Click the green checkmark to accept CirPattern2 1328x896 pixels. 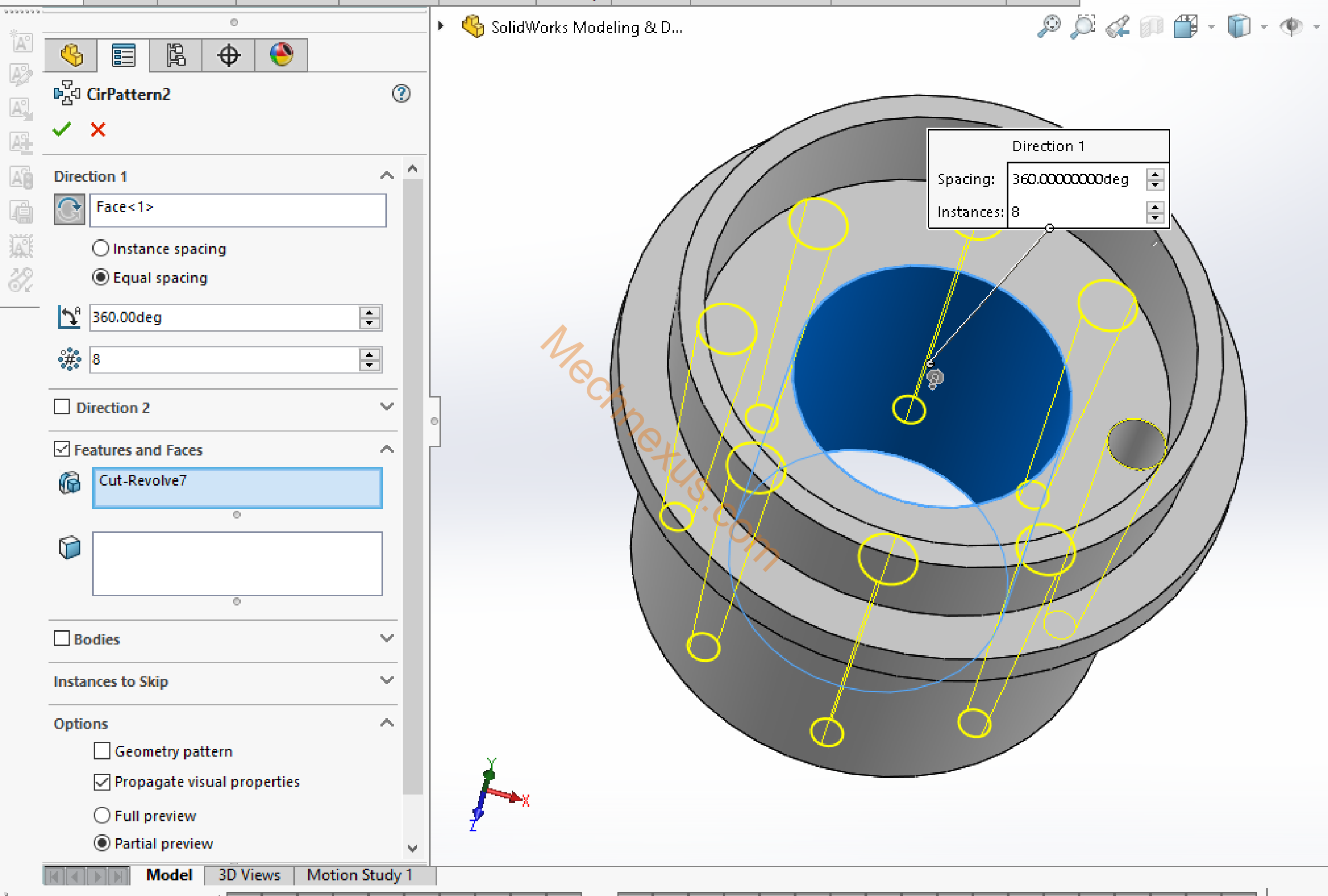coord(62,129)
